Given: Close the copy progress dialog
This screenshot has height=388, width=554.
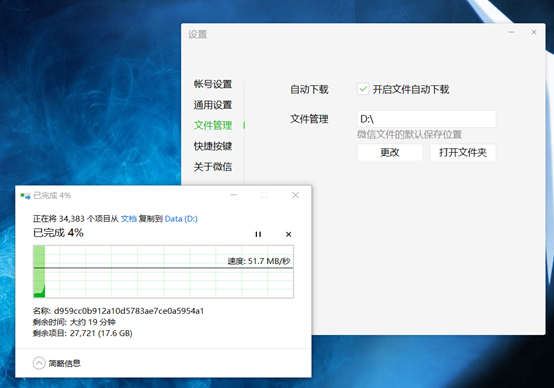Looking at the screenshot, I should pyautogui.click(x=295, y=195).
